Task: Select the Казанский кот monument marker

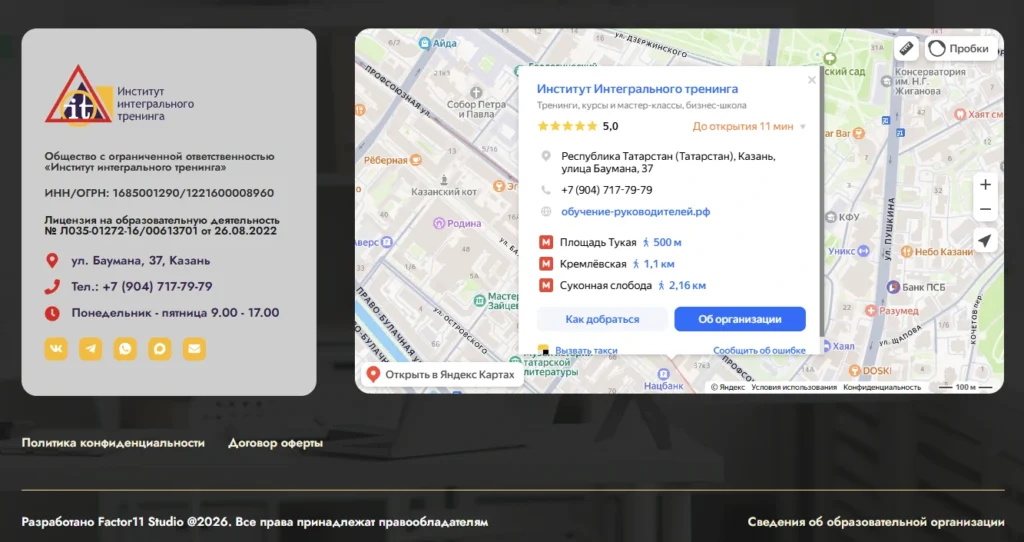Action: click(x=444, y=179)
